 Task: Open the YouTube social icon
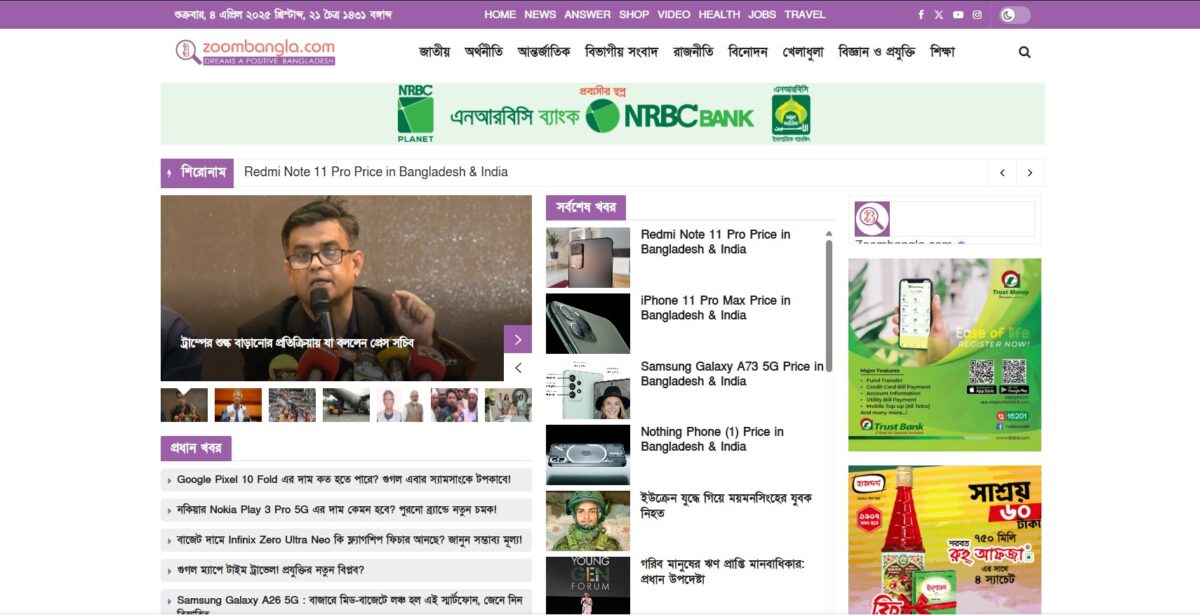[x=958, y=15]
